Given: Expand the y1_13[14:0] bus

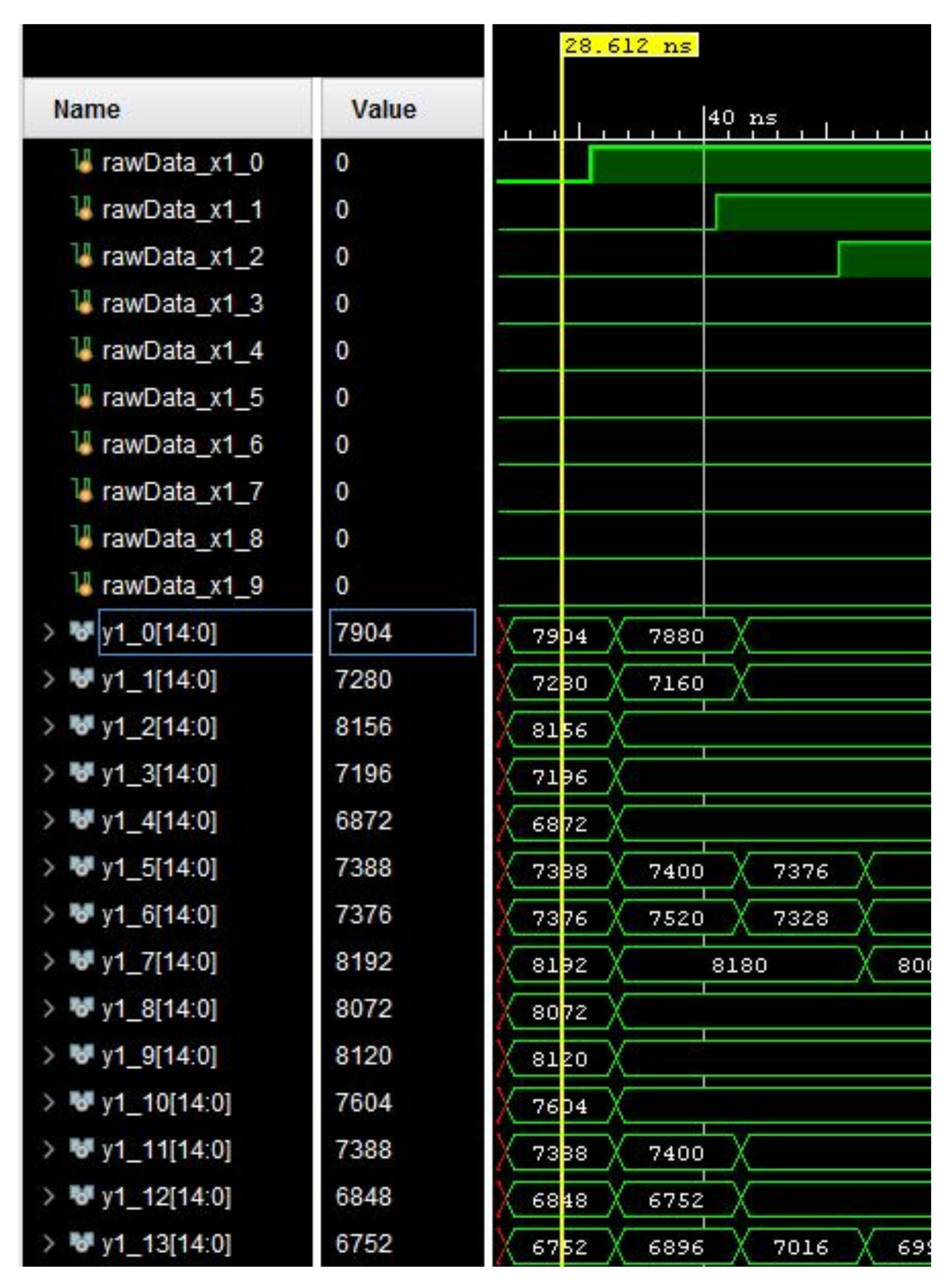Looking at the screenshot, I should [49, 1244].
